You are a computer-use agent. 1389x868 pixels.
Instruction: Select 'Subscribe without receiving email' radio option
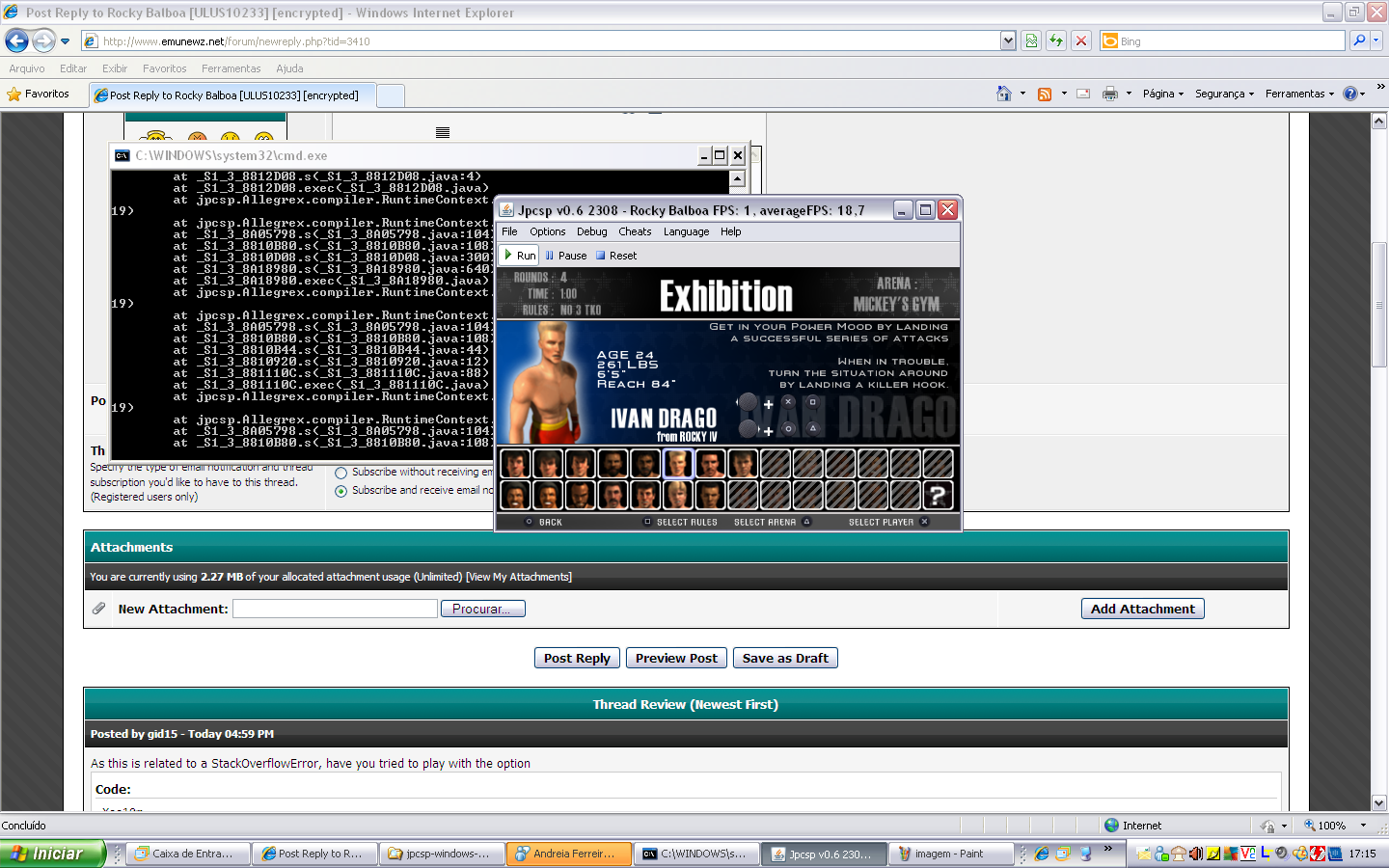click(x=340, y=474)
